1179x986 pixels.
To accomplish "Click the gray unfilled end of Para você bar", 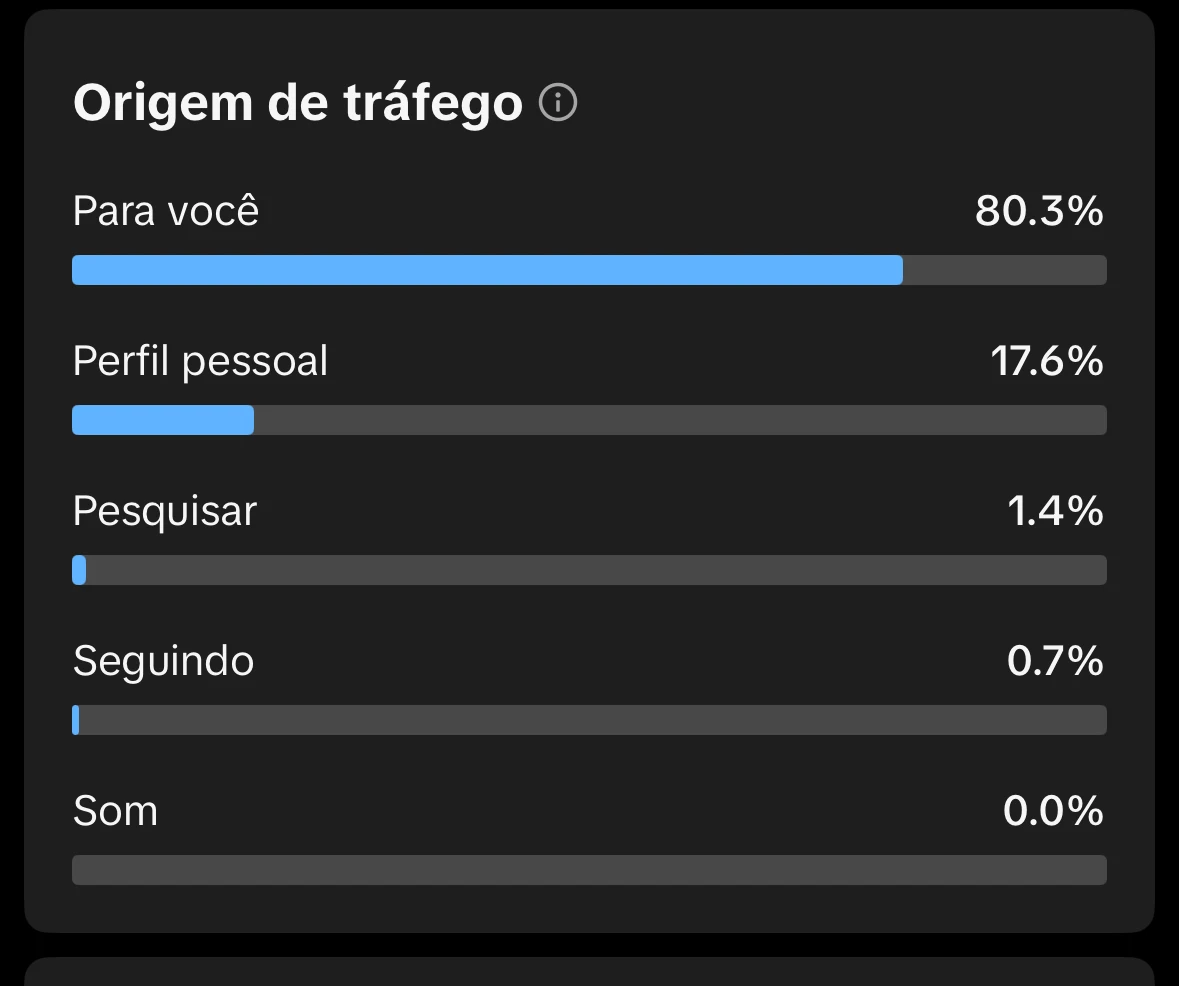I will (1004, 270).
